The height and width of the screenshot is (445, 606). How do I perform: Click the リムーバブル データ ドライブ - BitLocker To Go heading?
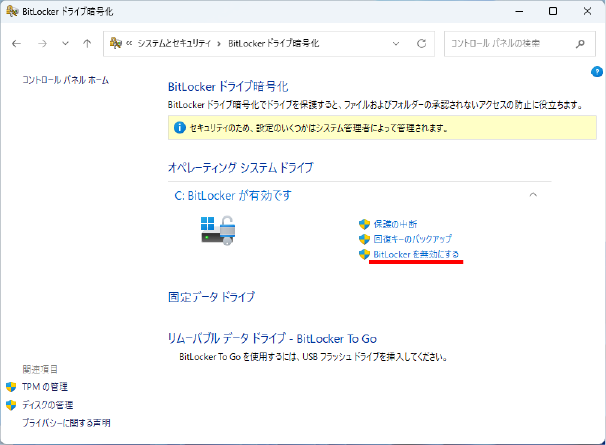272,339
